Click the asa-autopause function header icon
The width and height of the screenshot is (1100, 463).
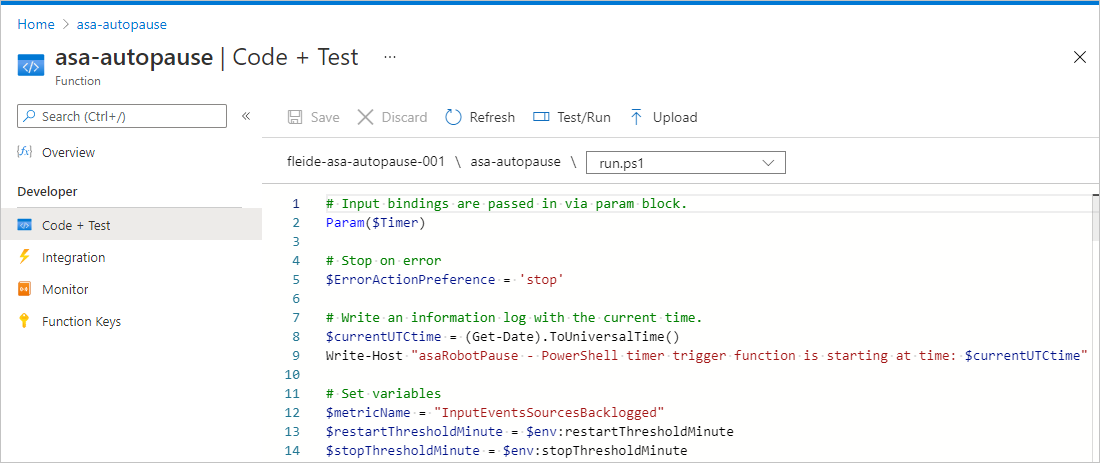coord(31,66)
